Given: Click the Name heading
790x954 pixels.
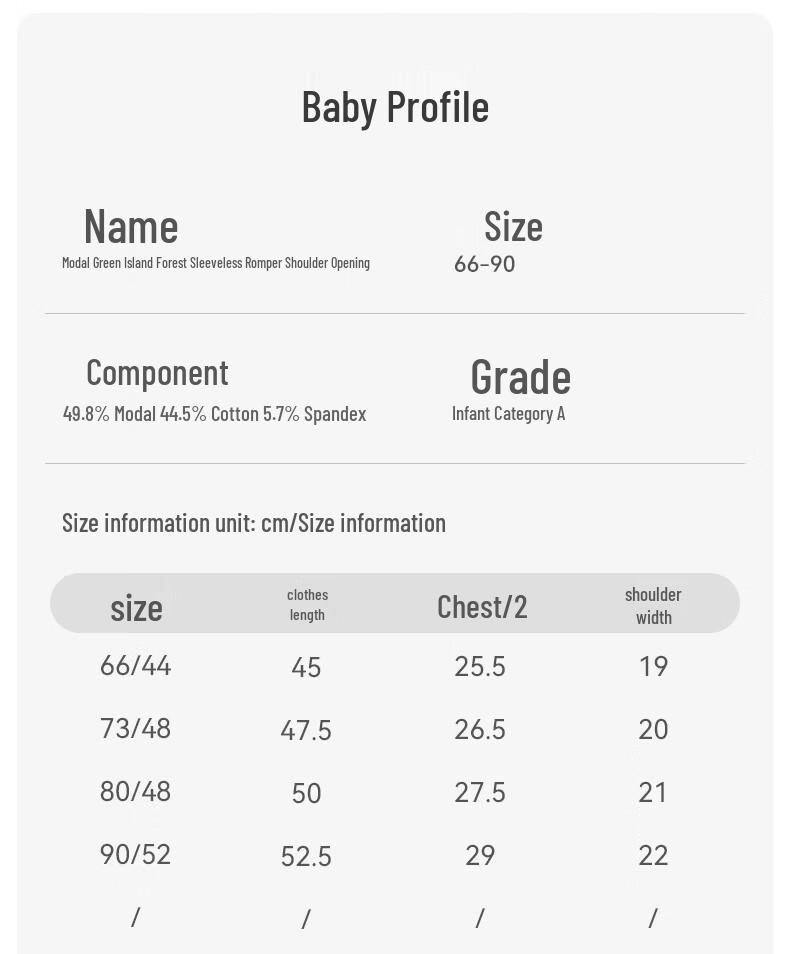Looking at the screenshot, I should pyautogui.click(x=131, y=226).
